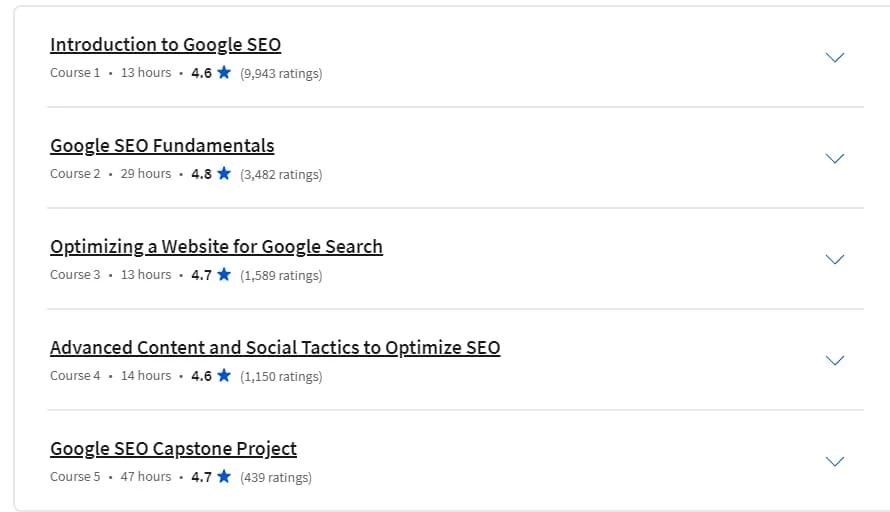This screenshot has height=512, width=890.
Task: Expand Optimizing a Website for Google Search chevron
Action: (834, 259)
